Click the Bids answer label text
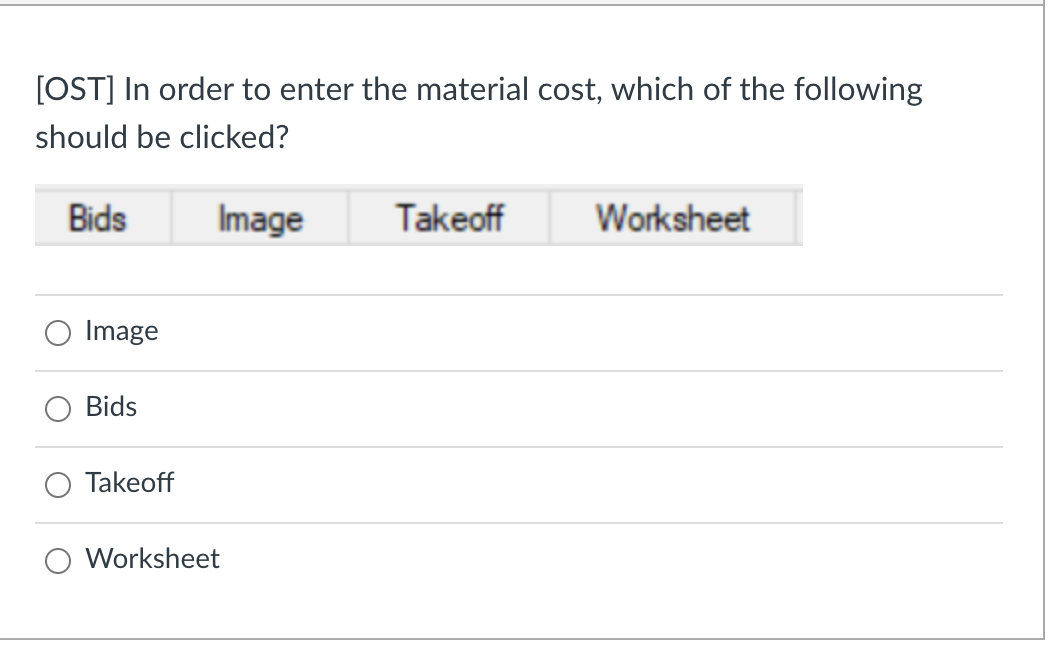Viewport: 1055px width, 649px height. 111,407
